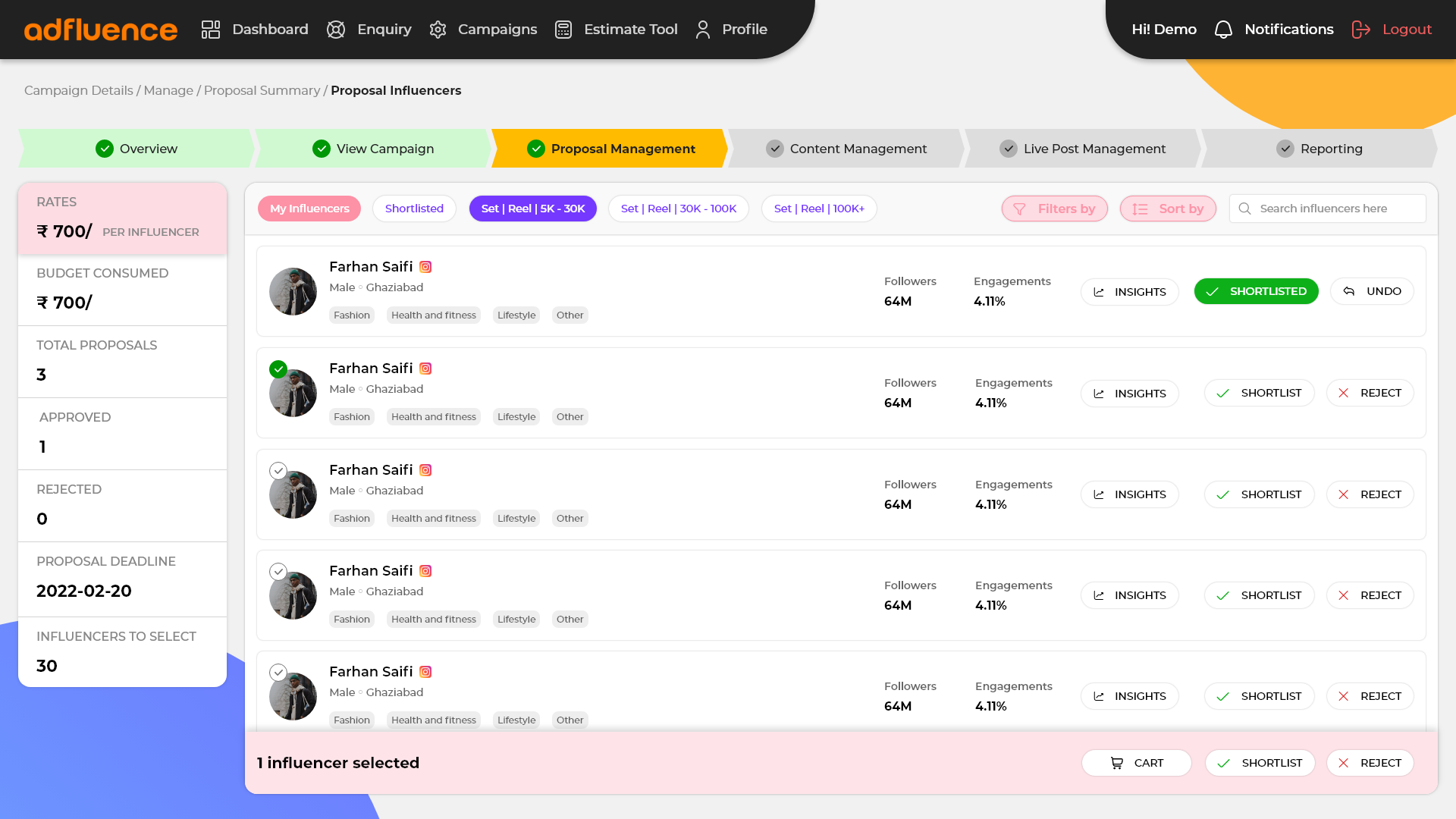Open first Farhan Saifi's Instagram icon
This screenshot has width=1456, height=819.
click(x=425, y=267)
